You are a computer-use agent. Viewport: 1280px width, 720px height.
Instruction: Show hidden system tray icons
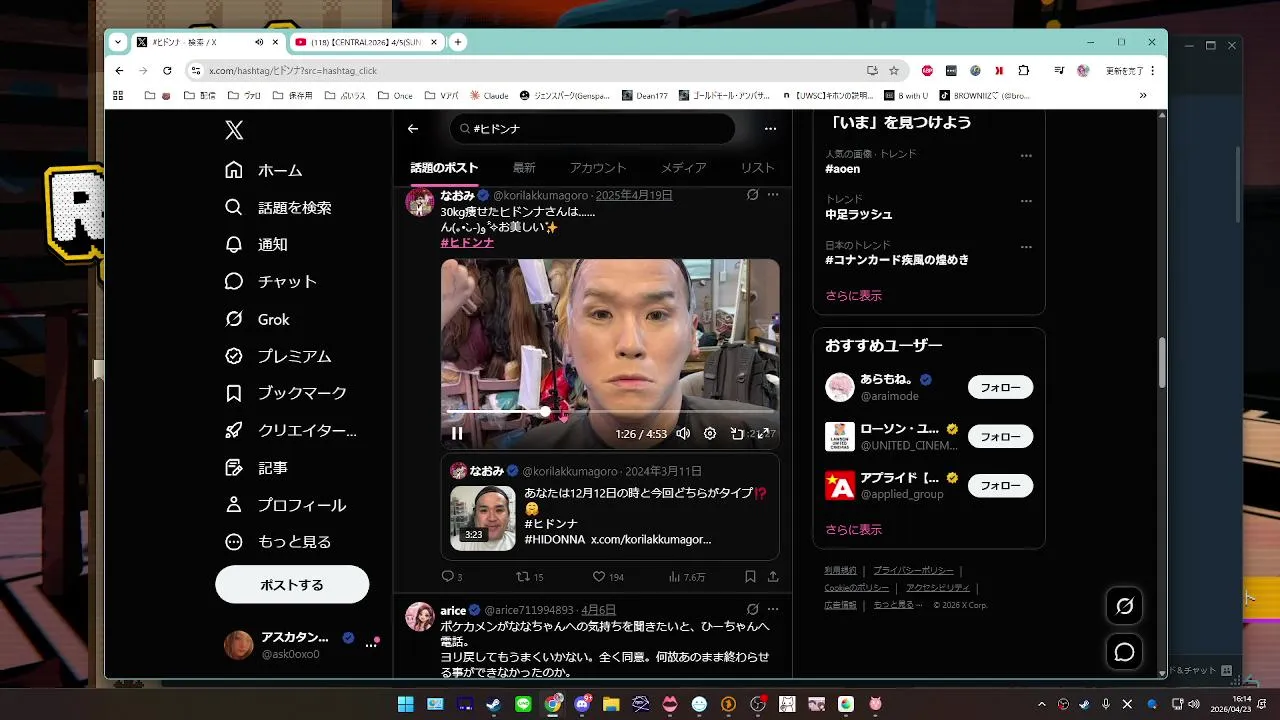tap(1041, 704)
